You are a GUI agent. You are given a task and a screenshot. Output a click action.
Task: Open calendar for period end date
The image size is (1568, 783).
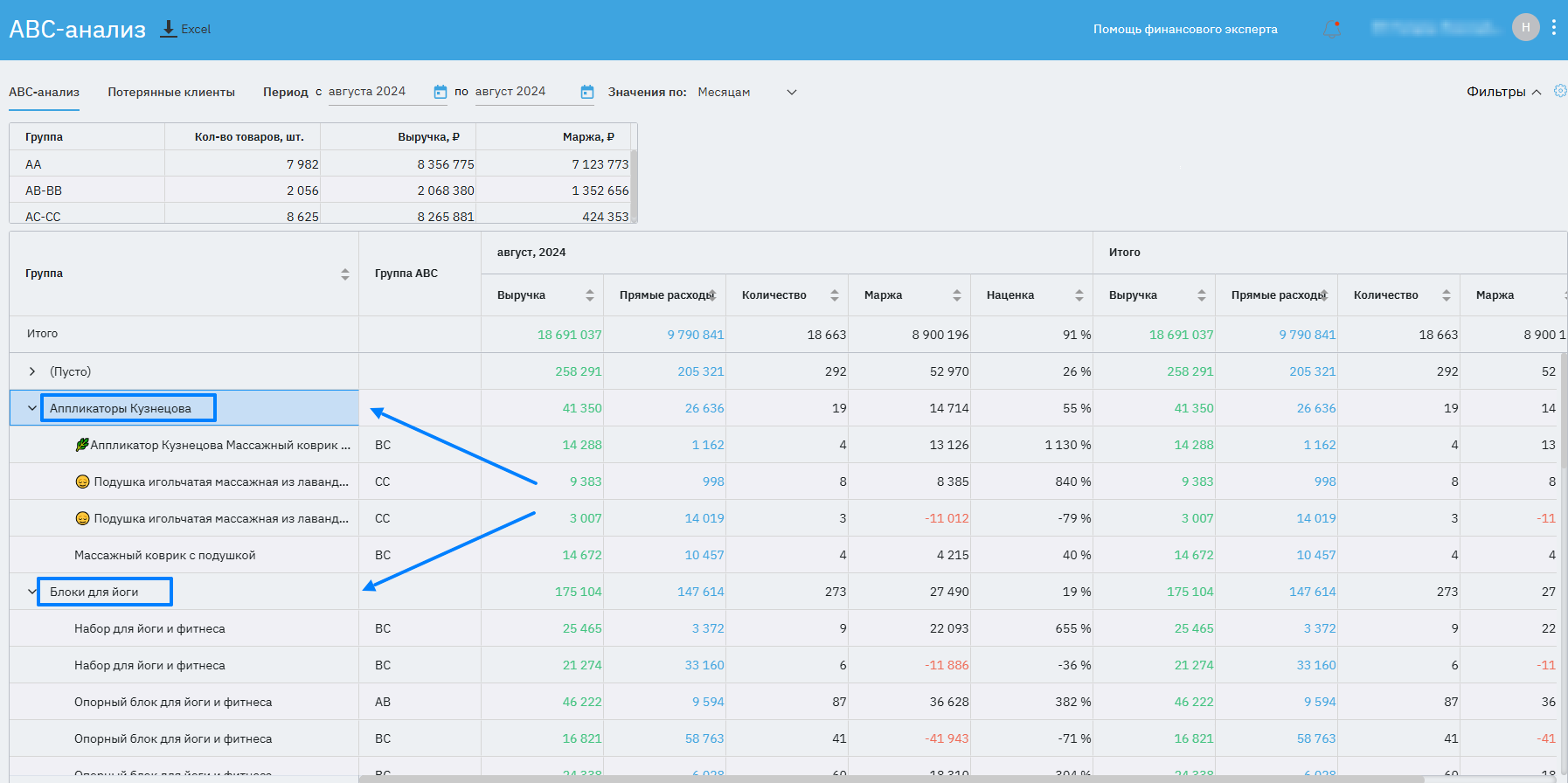click(x=587, y=92)
